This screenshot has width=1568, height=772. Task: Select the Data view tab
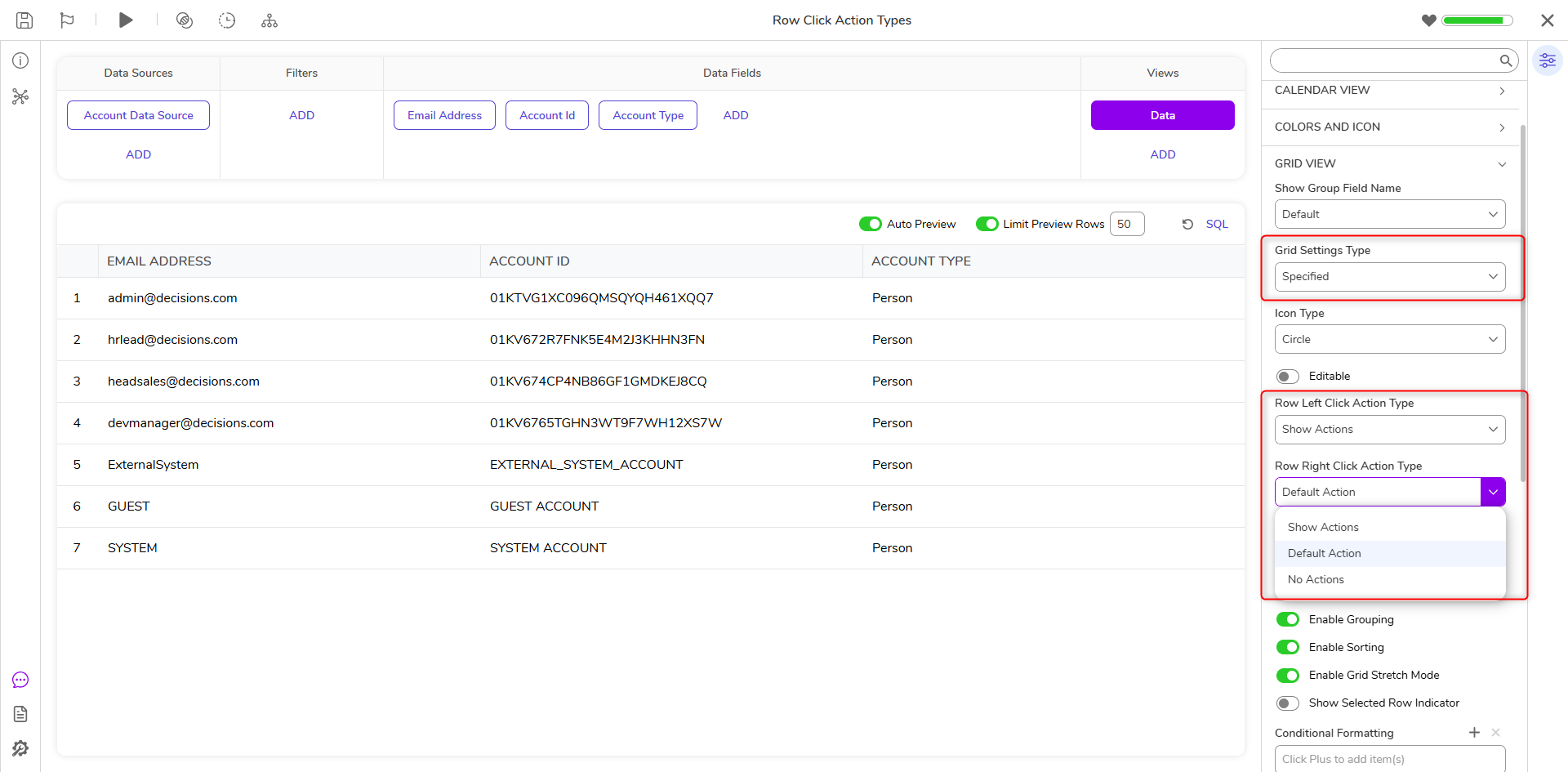(1163, 115)
